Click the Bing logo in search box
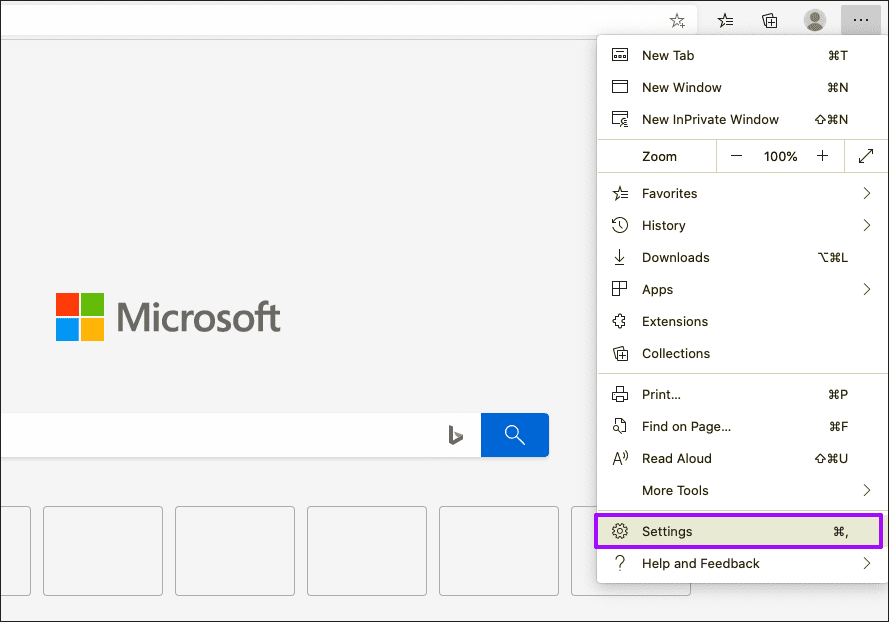Viewport: 889px width, 622px height. pyautogui.click(x=455, y=435)
